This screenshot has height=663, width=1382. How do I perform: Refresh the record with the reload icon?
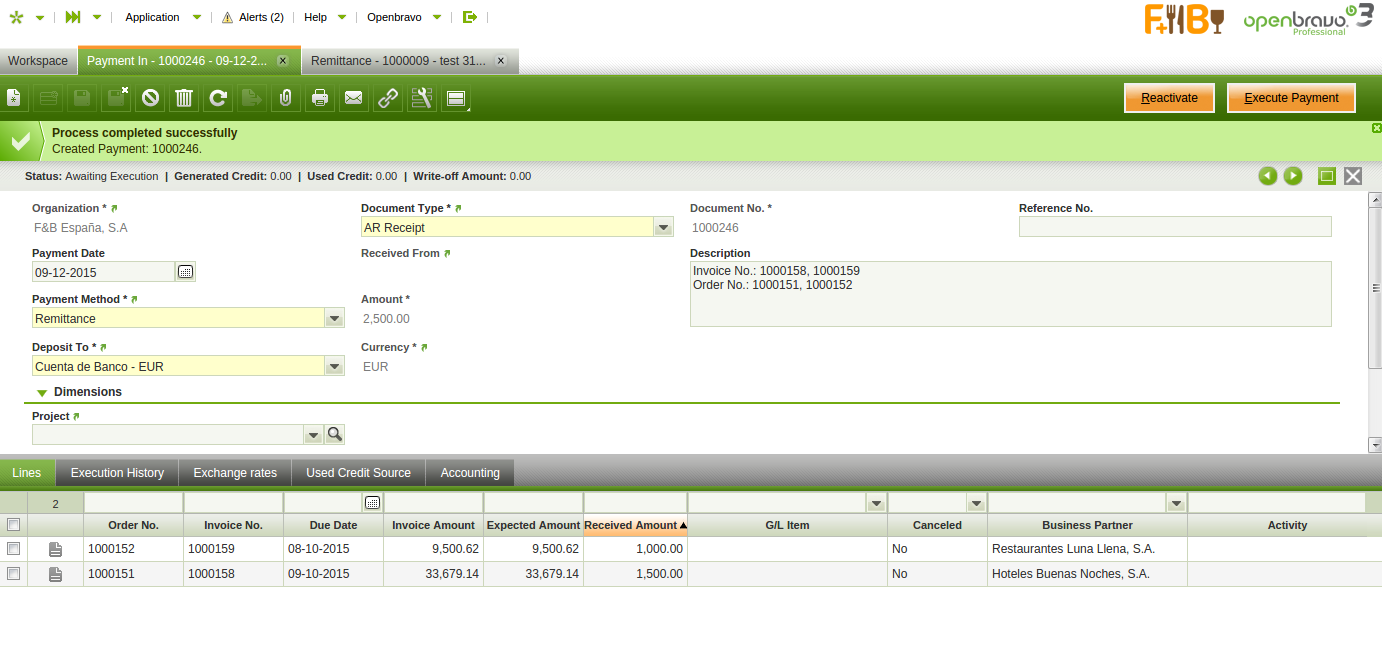coord(218,98)
